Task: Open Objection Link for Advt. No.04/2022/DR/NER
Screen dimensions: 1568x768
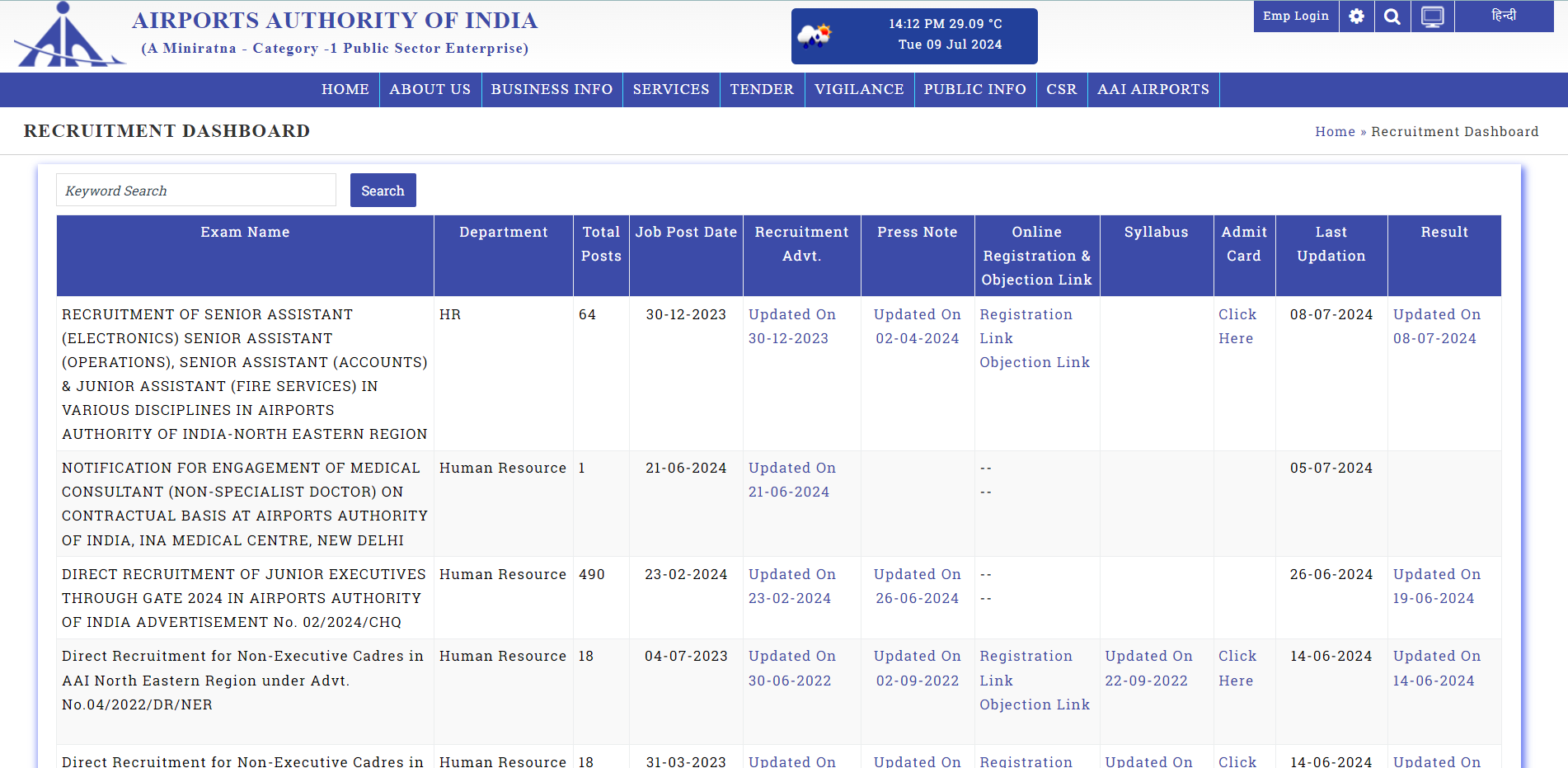Action: pos(1035,705)
